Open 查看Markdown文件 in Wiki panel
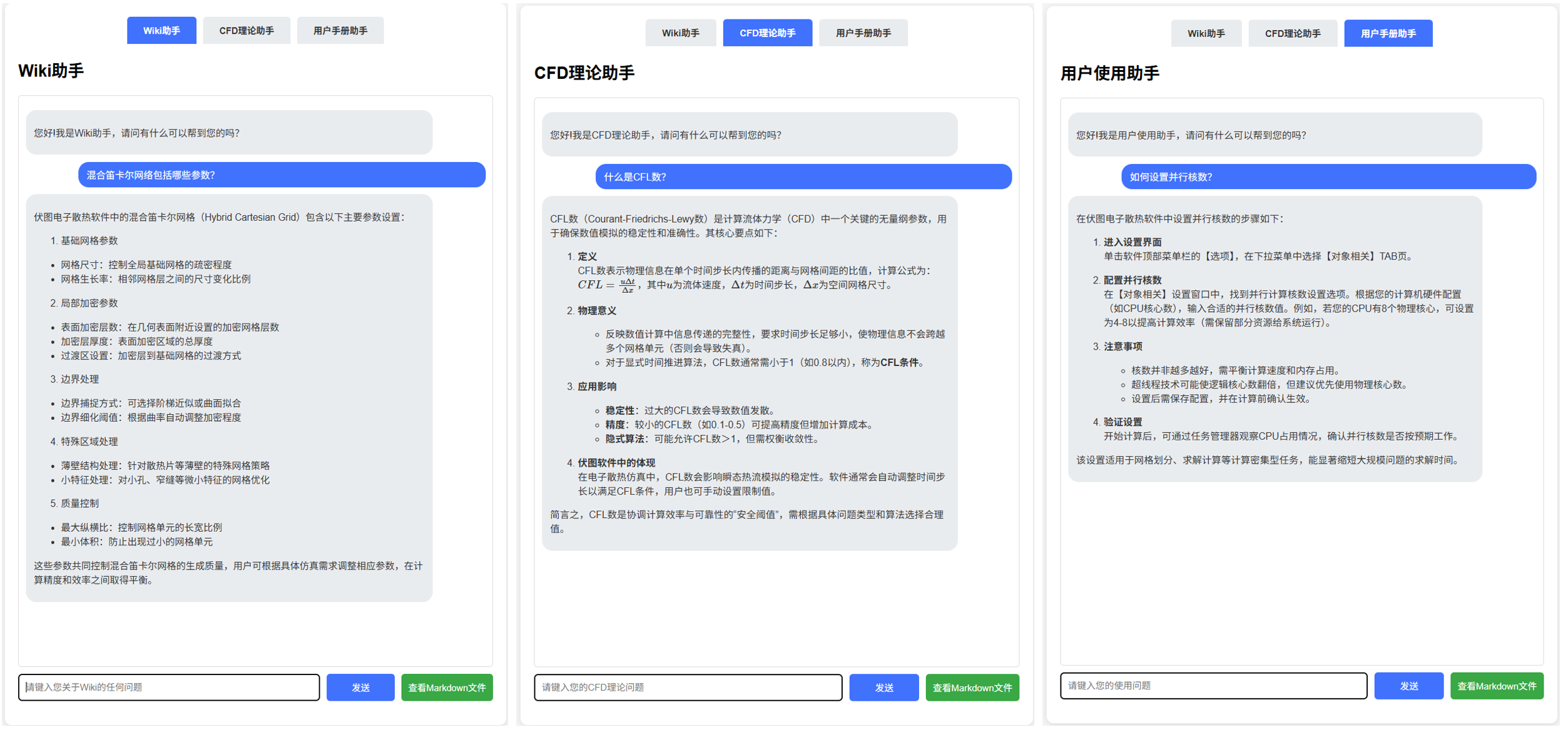Image resolution: width=1568 pixels, height=732 pixels. click(x=447, y=688)
